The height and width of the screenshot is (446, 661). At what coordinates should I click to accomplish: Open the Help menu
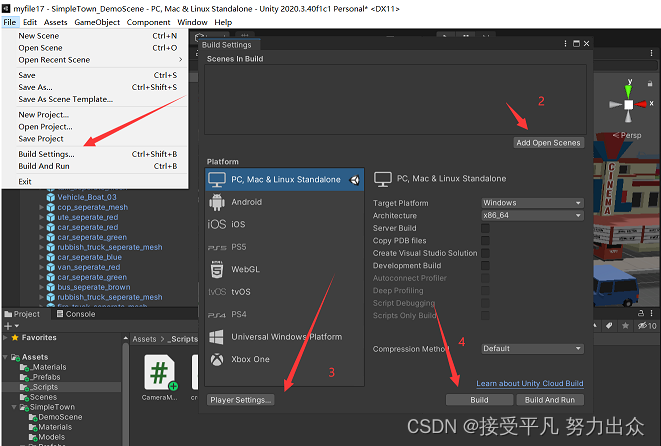[223, 22]
